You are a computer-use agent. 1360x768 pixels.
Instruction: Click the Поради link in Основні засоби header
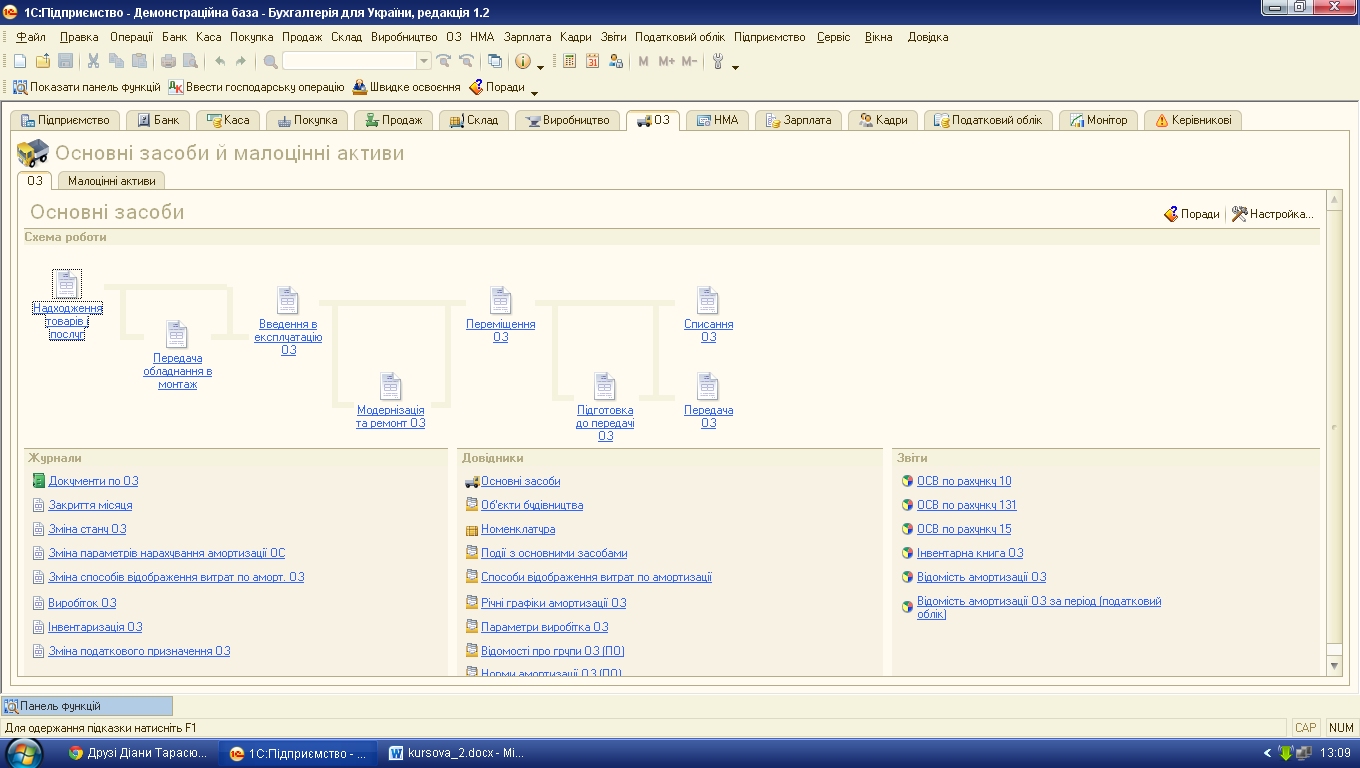(x=1192, y=214)
